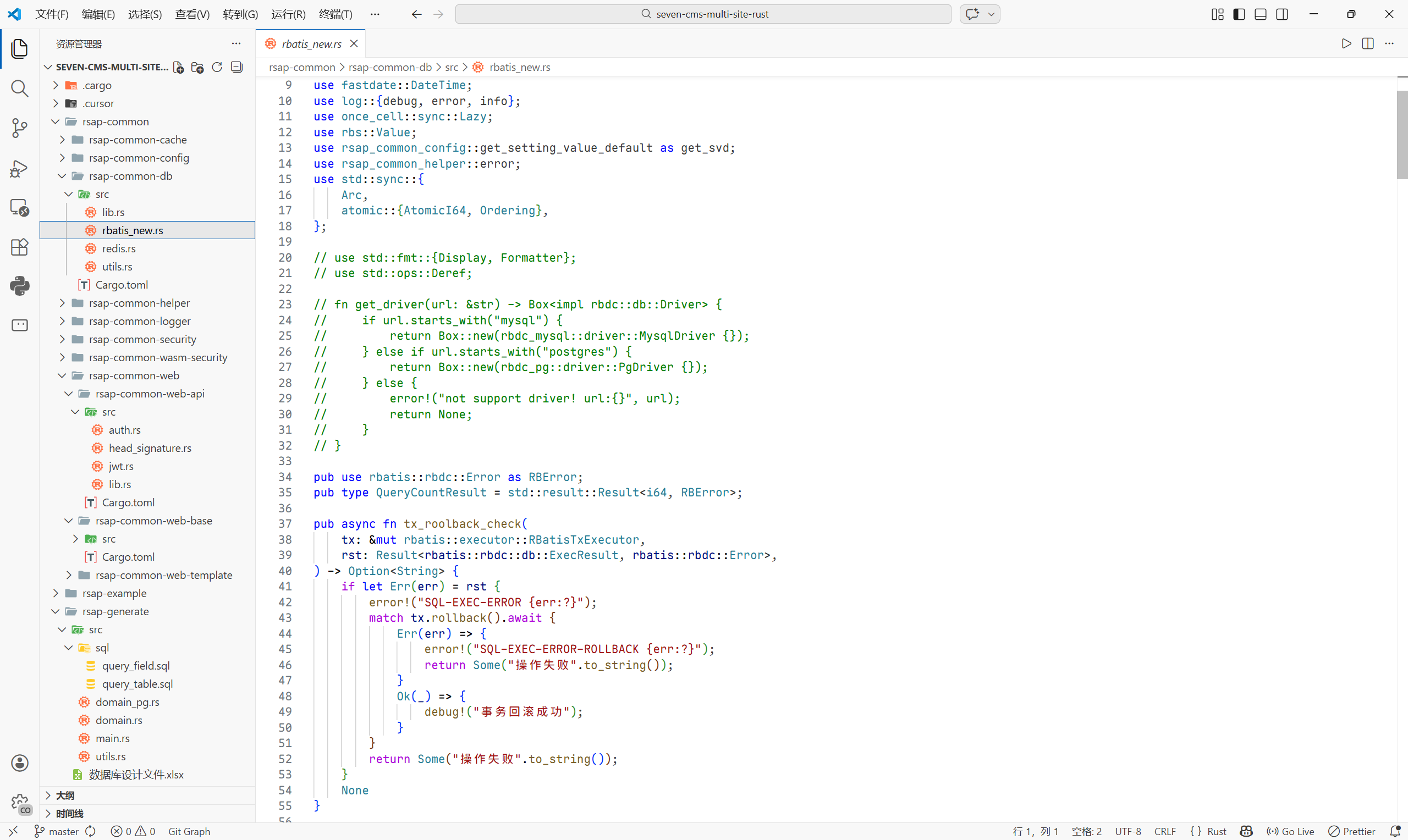This screenshot has height=840, width=1408.
Task: Open Git Graph from status bar
Action: (189, 831)
